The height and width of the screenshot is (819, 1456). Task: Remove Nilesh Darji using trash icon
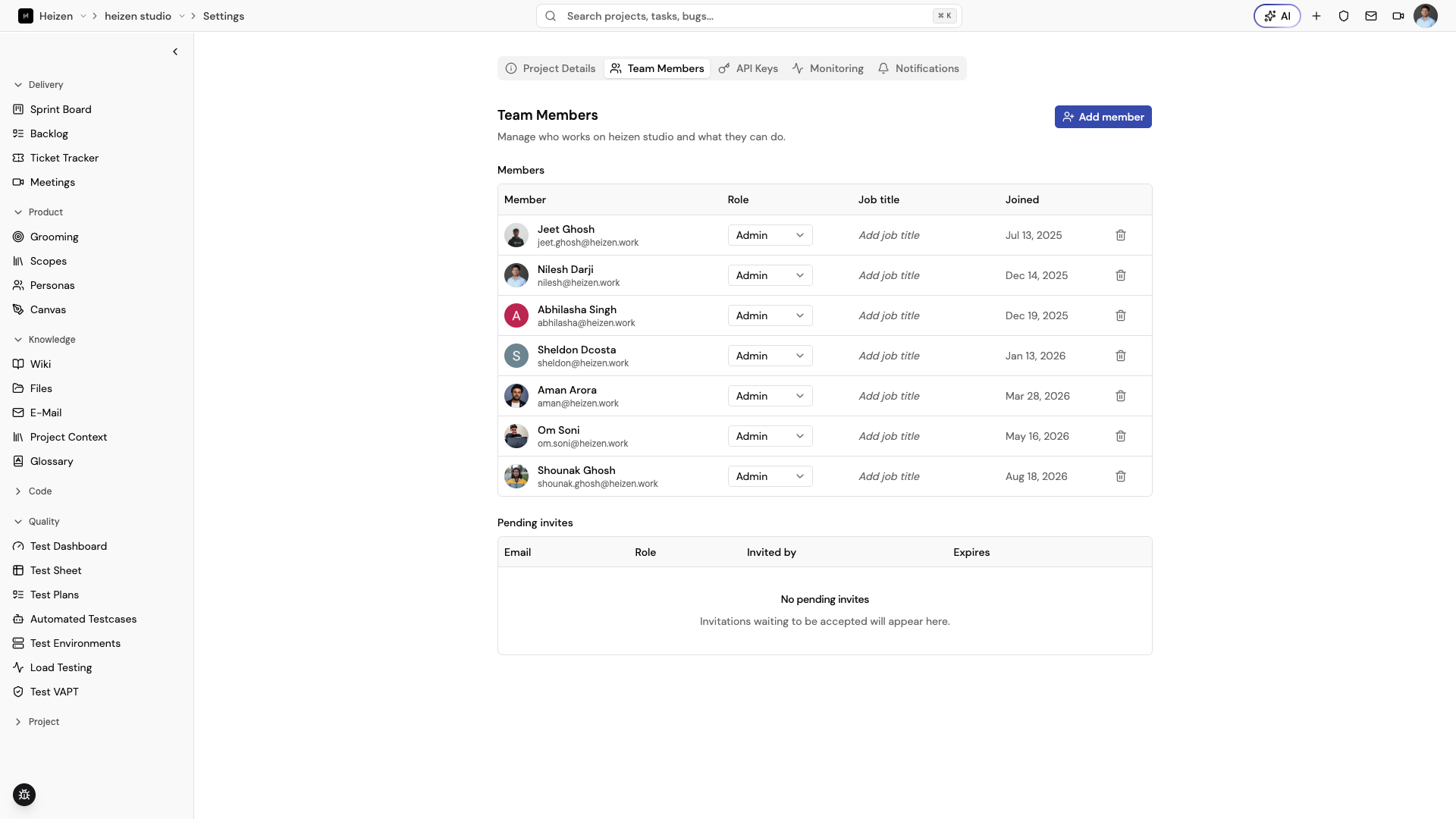(1121, 275)
